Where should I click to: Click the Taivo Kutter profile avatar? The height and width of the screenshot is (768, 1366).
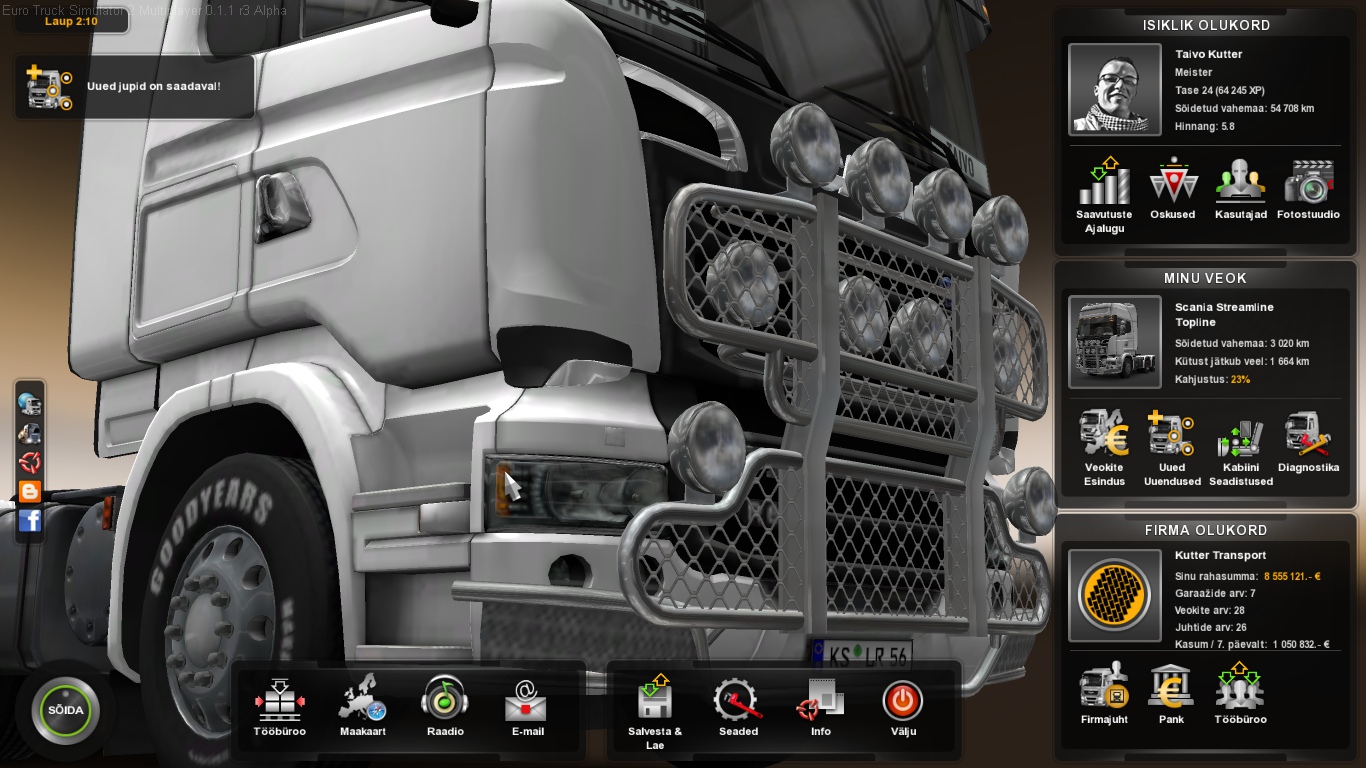[x=1115, y=89]
